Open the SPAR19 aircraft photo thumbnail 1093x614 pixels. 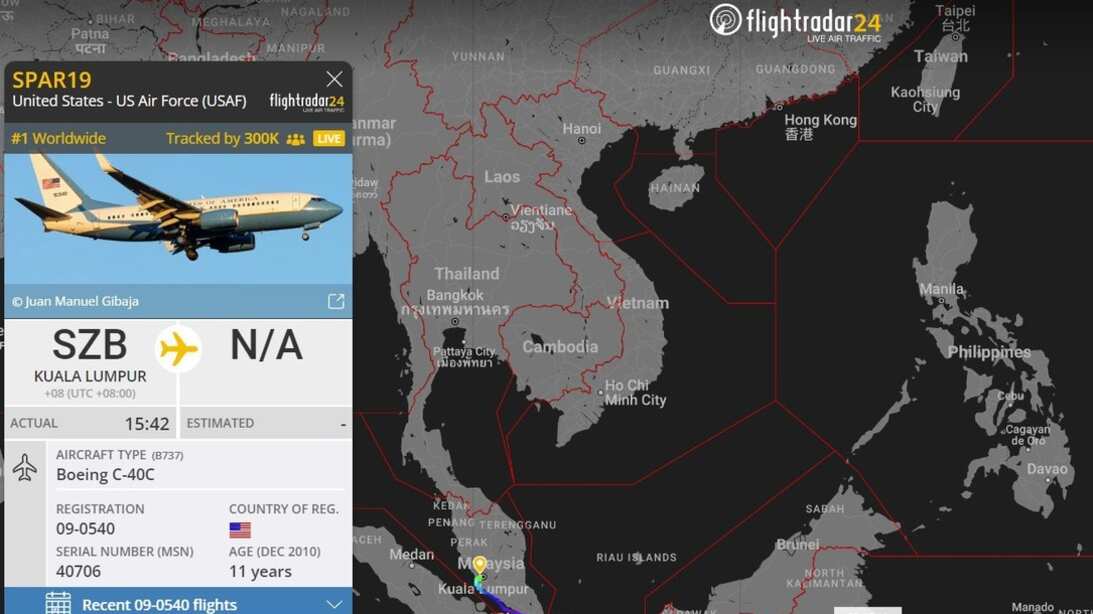pos(178,218)
